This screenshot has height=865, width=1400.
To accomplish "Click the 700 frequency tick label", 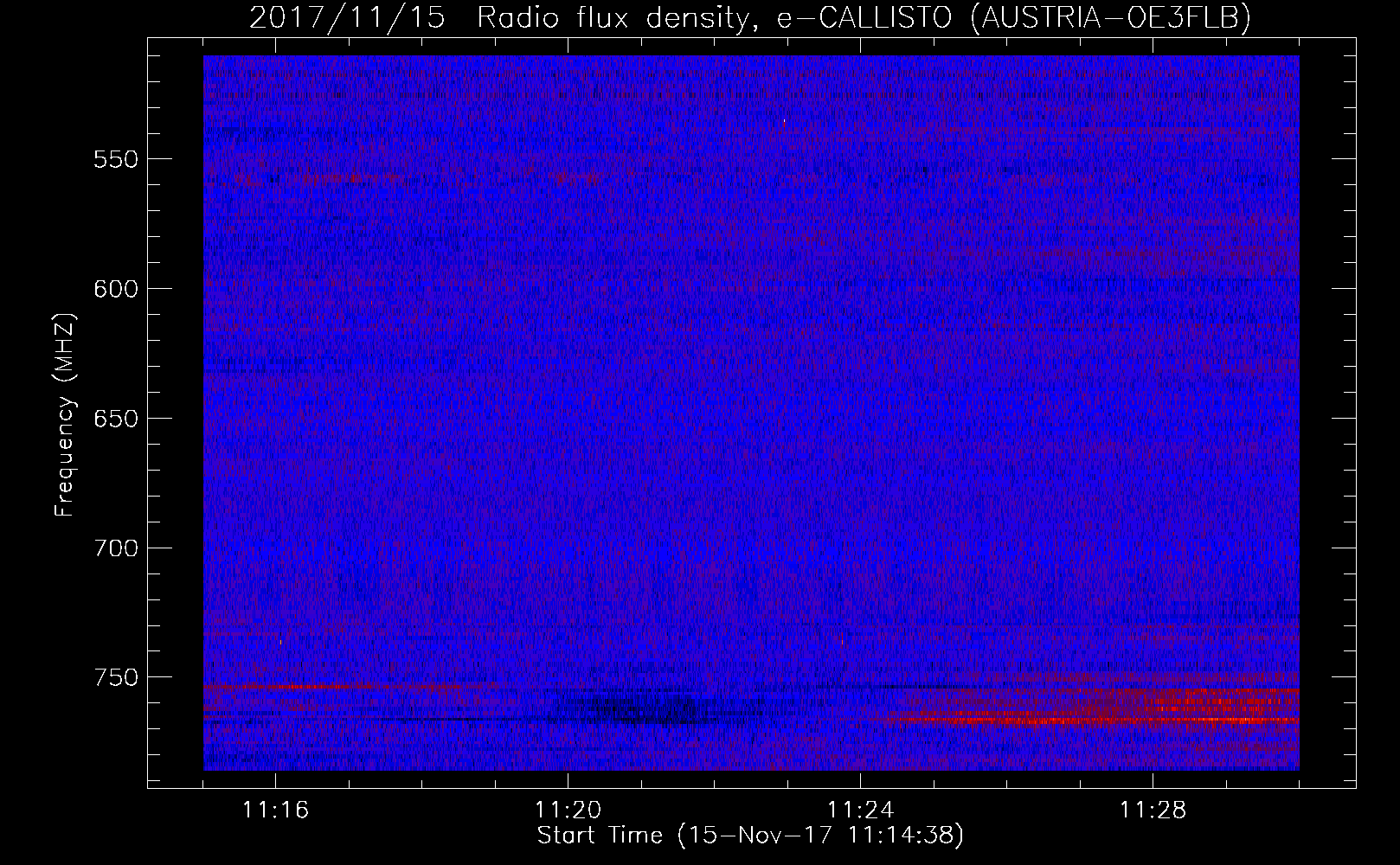I will [x=116, y=548].
